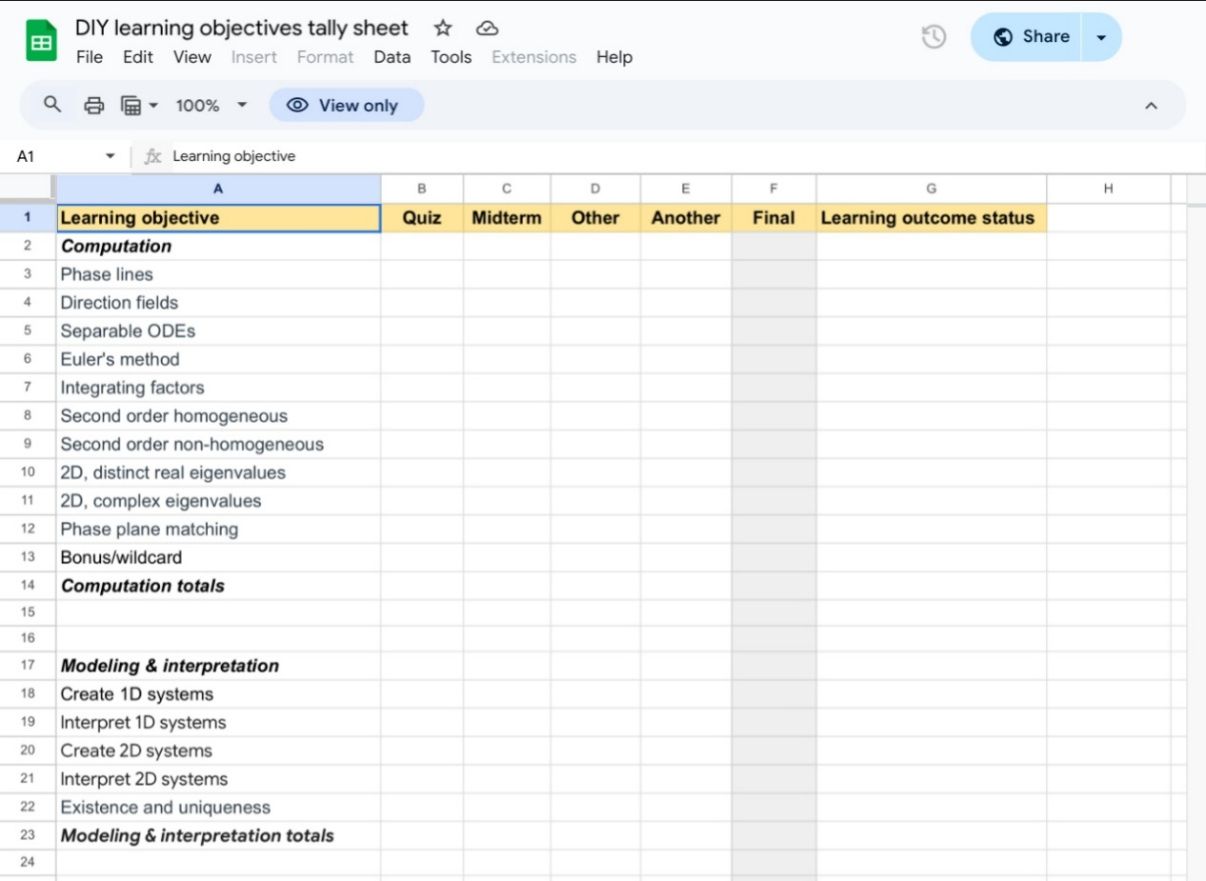Click the Google Sheets home logo

[41, 41]
